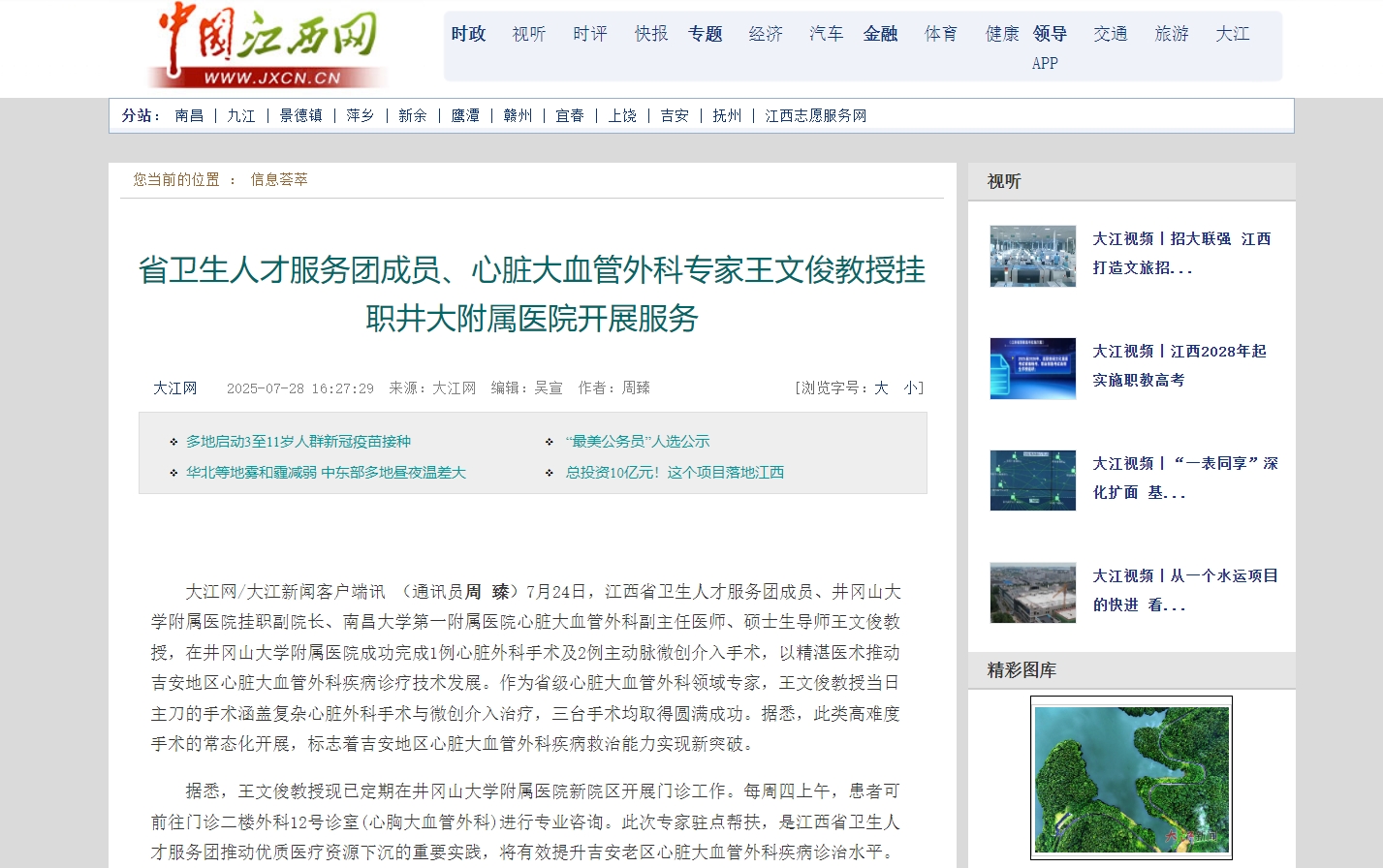Open 总投资10亿元 project news link
The height and width of the screenshot is (868, 1383).
pyautogui.click(x=675, y=472)
